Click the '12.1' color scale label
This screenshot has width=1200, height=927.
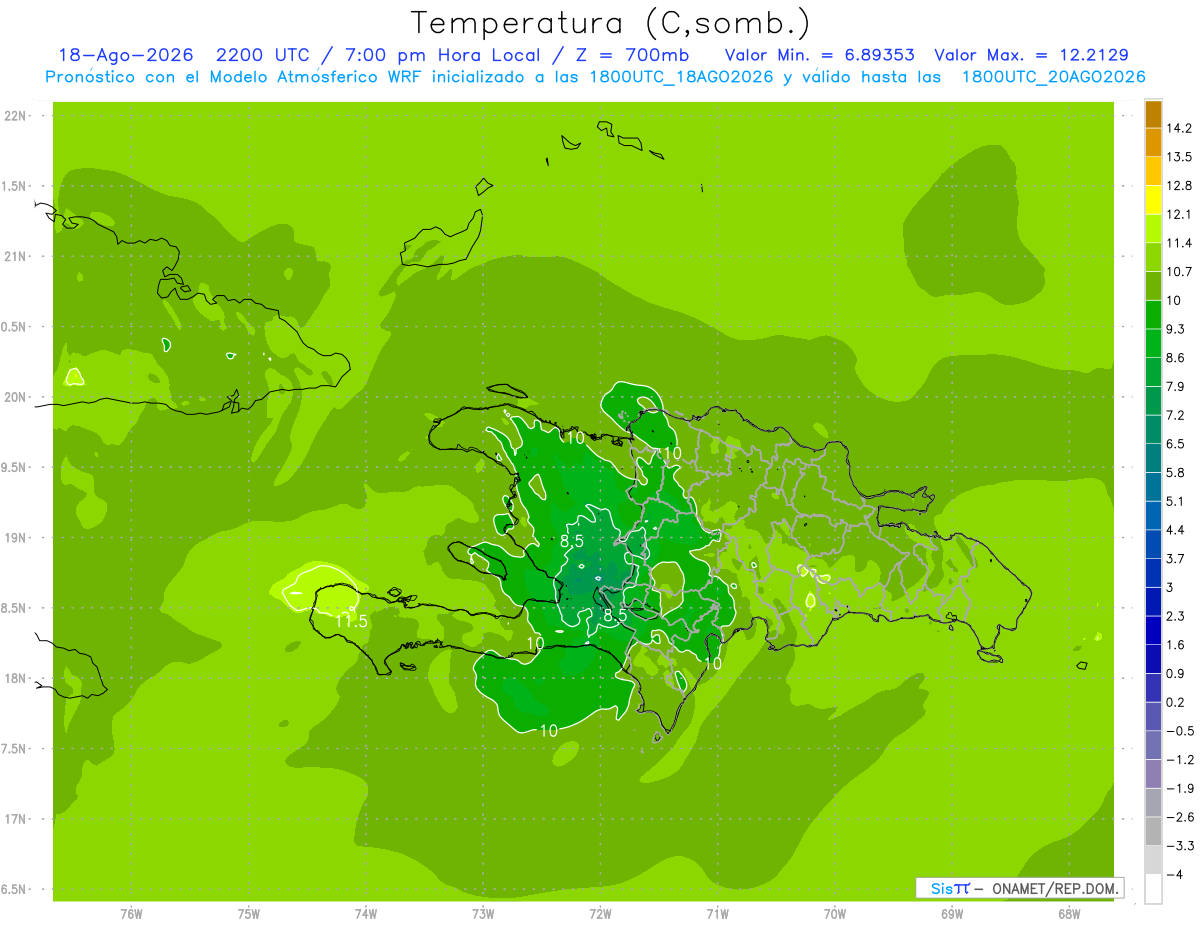[1178, 214]
